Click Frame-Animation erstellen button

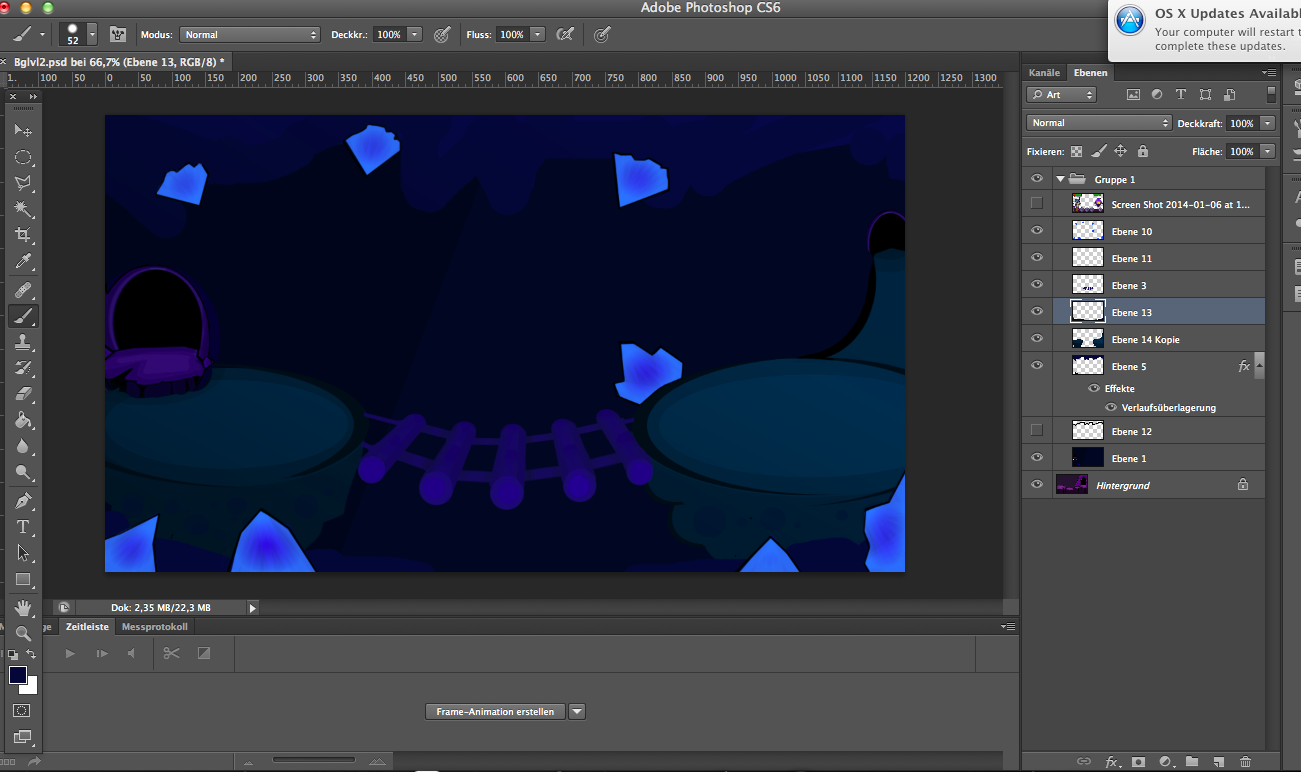pos(495,712)
